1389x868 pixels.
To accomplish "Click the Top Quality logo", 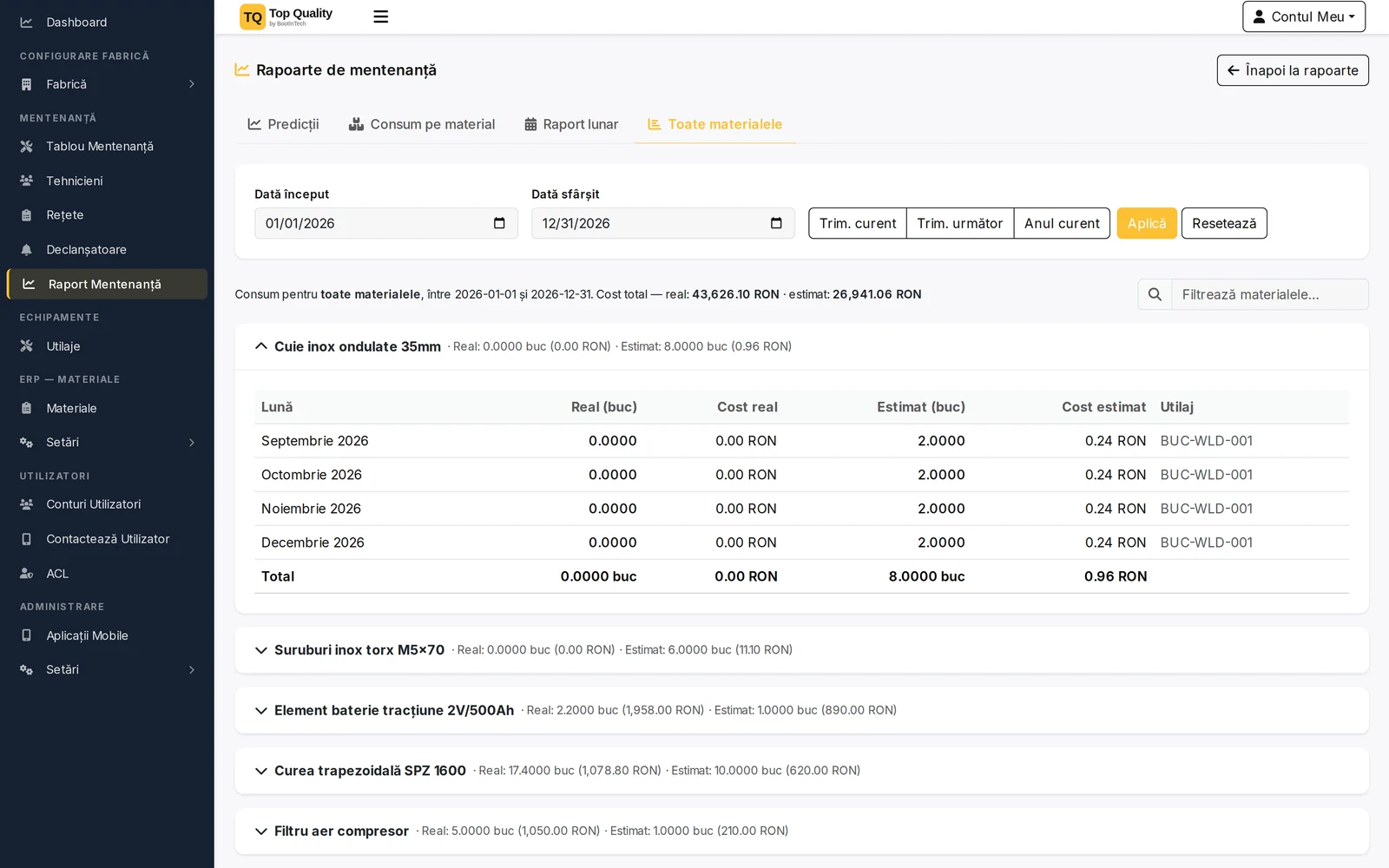I will 286,16.
